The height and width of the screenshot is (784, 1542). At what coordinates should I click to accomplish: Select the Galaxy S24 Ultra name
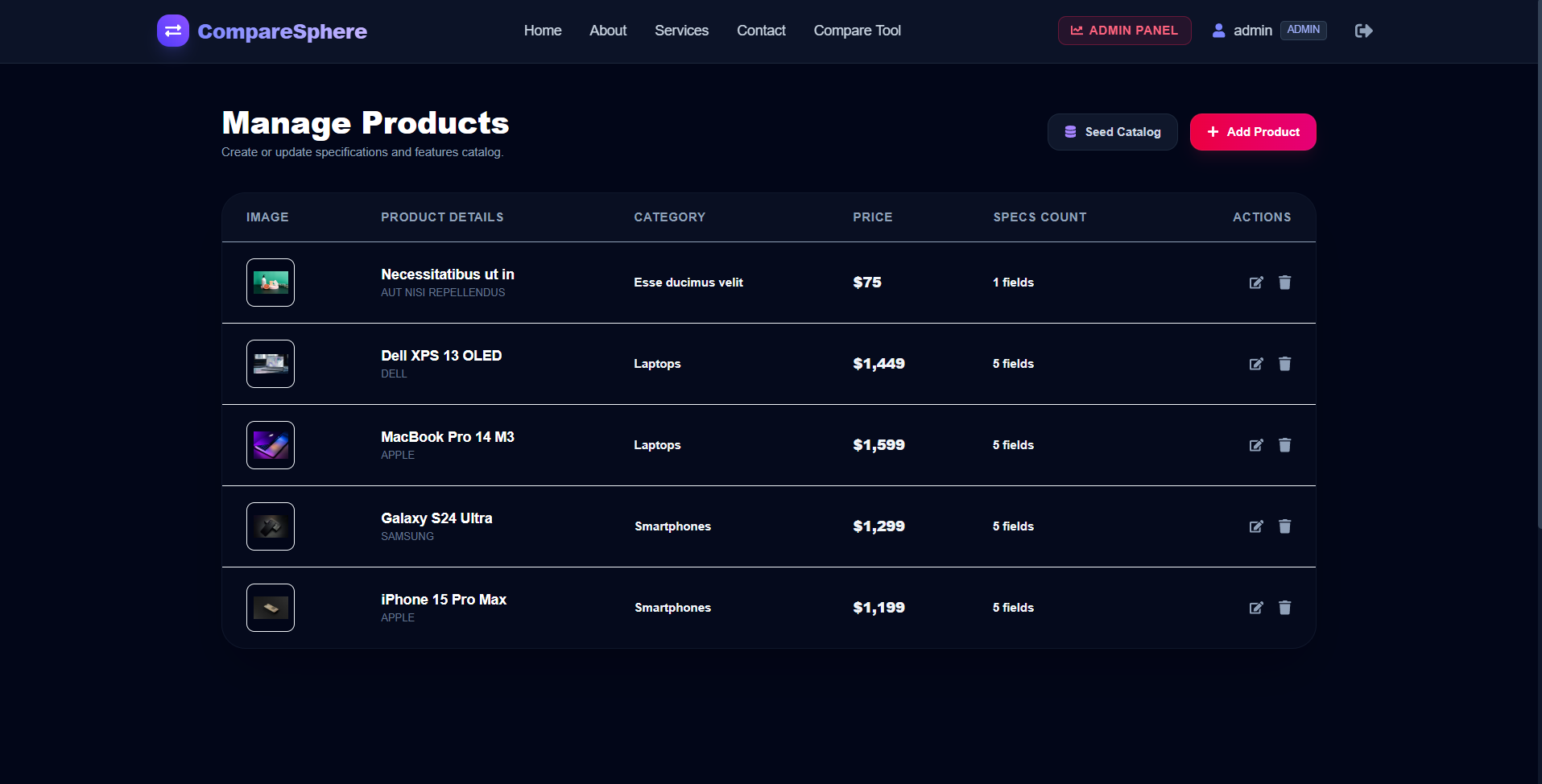[436, 518]
